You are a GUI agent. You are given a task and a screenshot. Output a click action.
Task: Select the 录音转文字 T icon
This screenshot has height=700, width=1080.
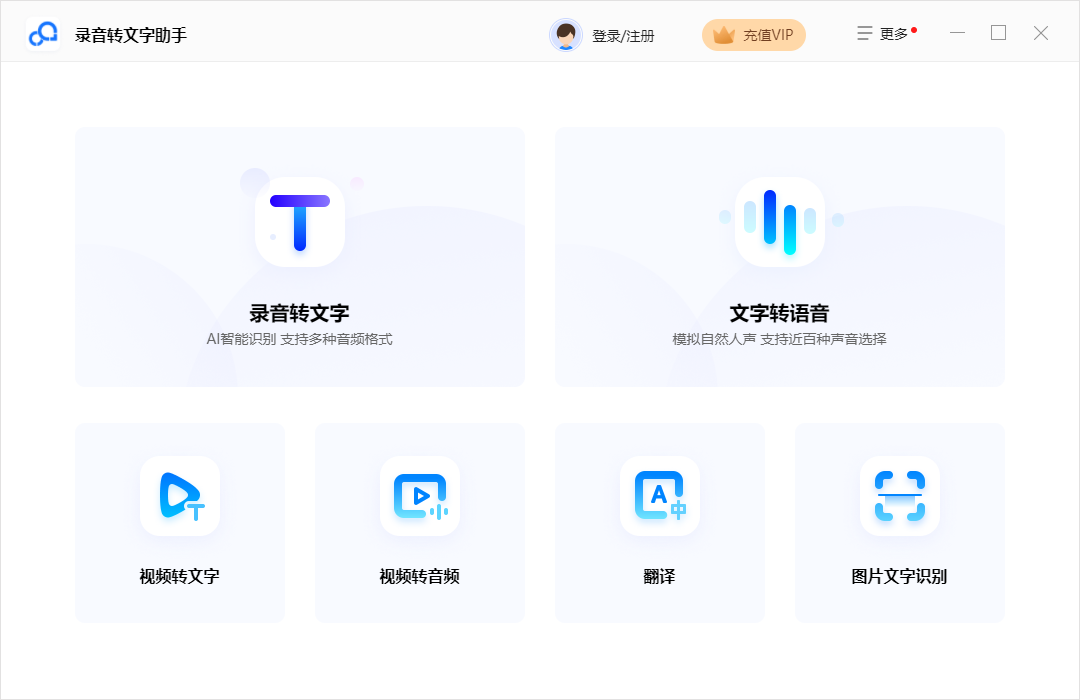pos(299,222)
